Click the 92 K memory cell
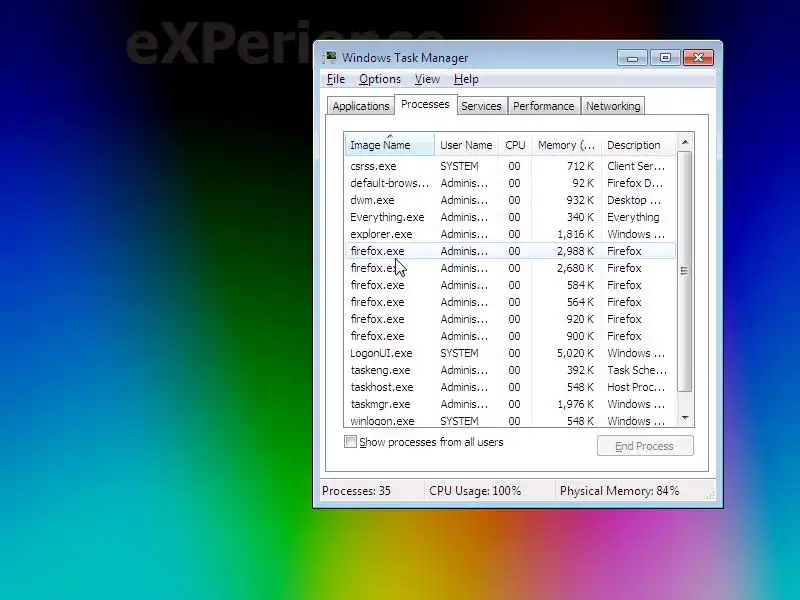This screenshot has height=600, width=800. pos(583,183)
